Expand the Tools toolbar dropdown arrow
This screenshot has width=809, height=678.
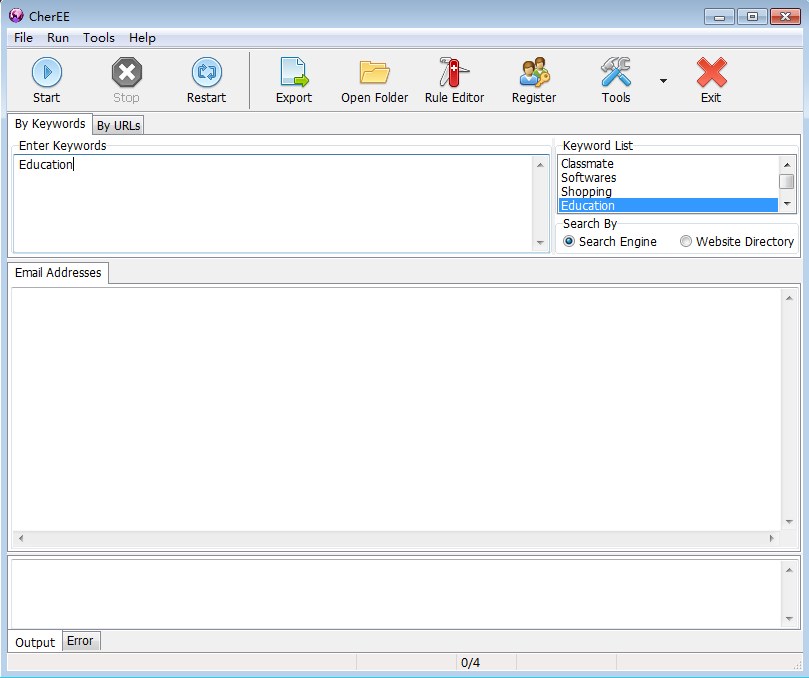[x=663, y=80]
